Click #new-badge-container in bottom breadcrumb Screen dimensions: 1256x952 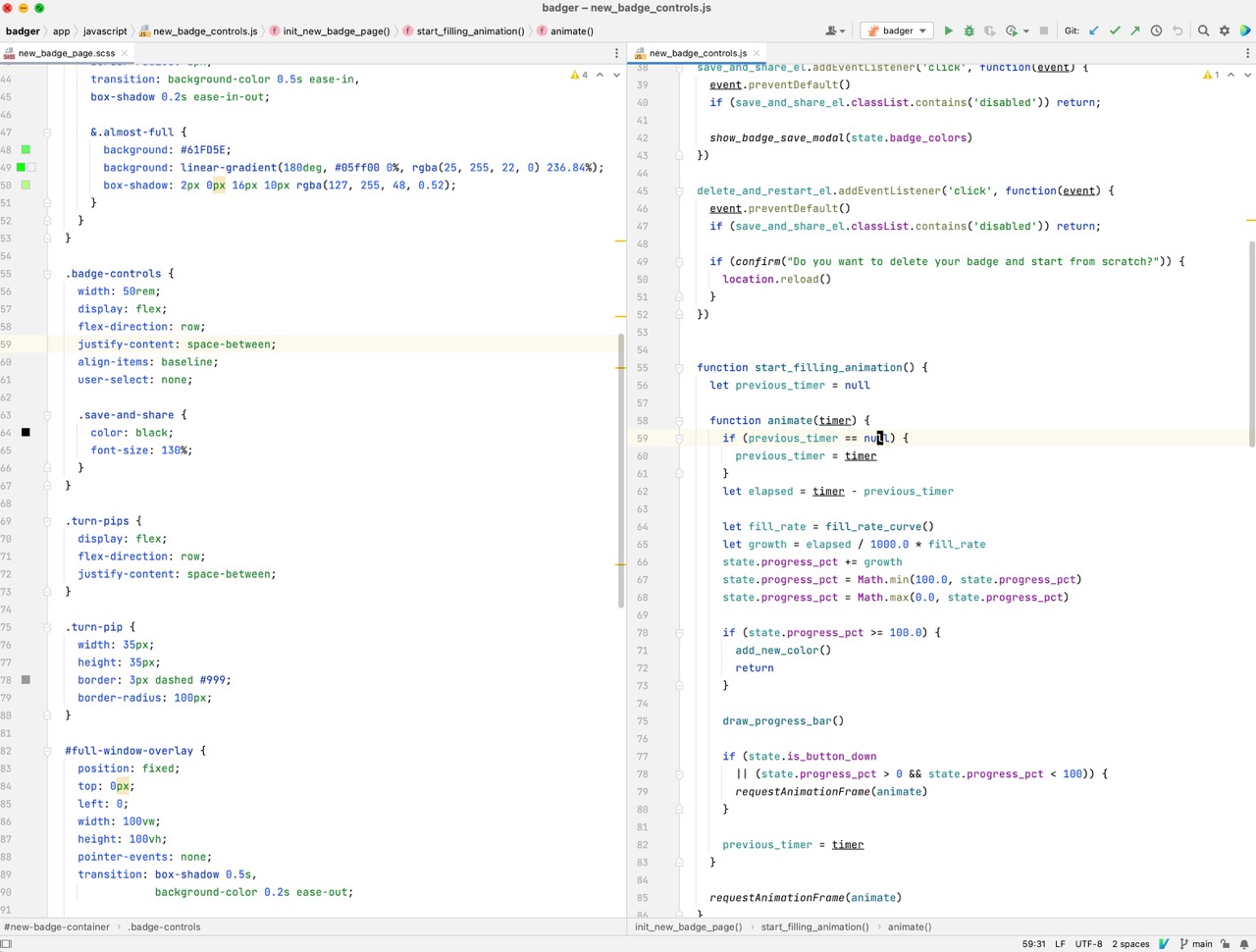click(x=57, y=926)
